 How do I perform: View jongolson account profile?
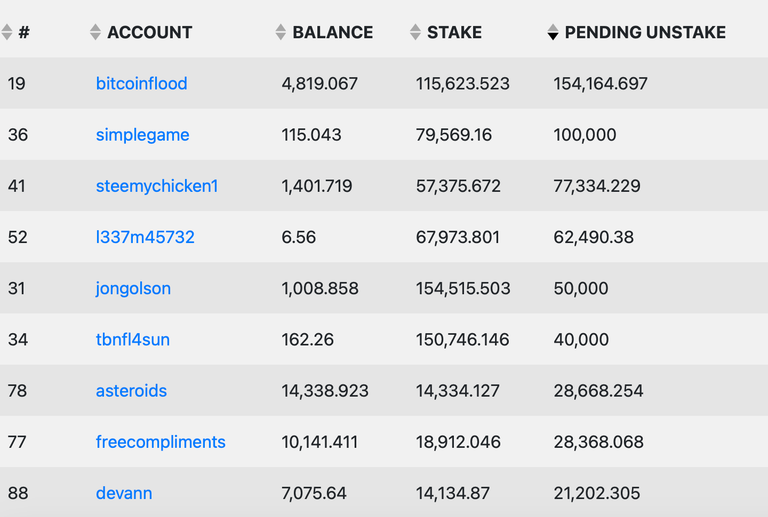pos(133,289)
